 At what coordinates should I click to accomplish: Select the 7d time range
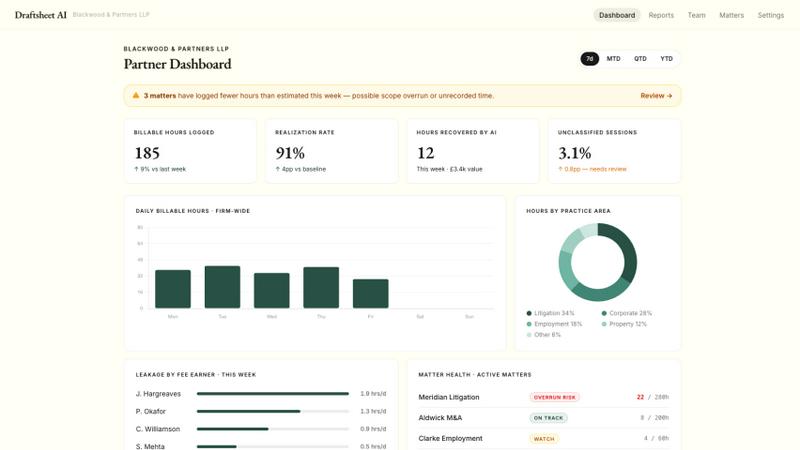(590, 59)
